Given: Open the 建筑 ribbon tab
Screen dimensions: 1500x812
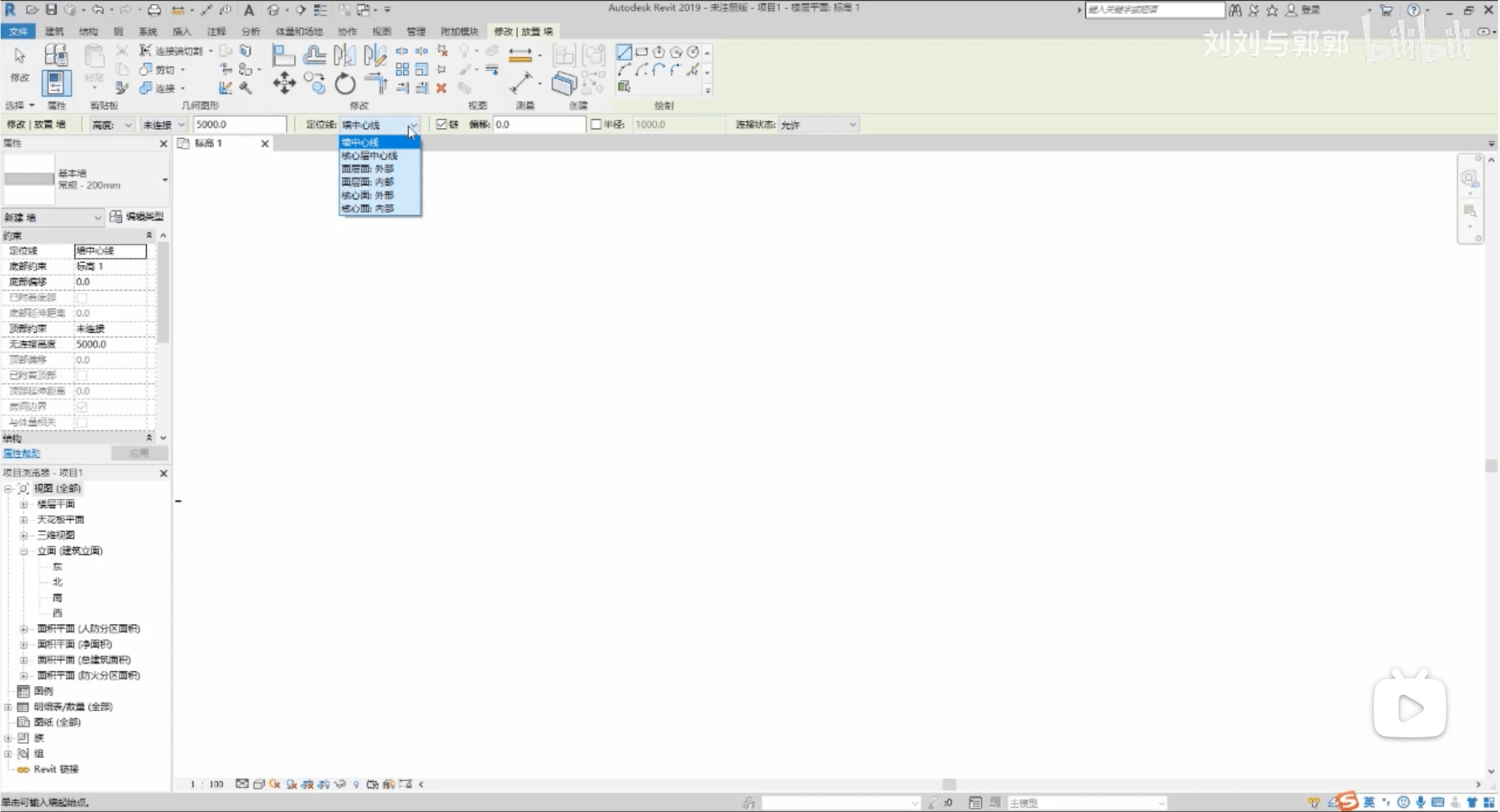Looking at the screenshot, I should click(54, 31).
